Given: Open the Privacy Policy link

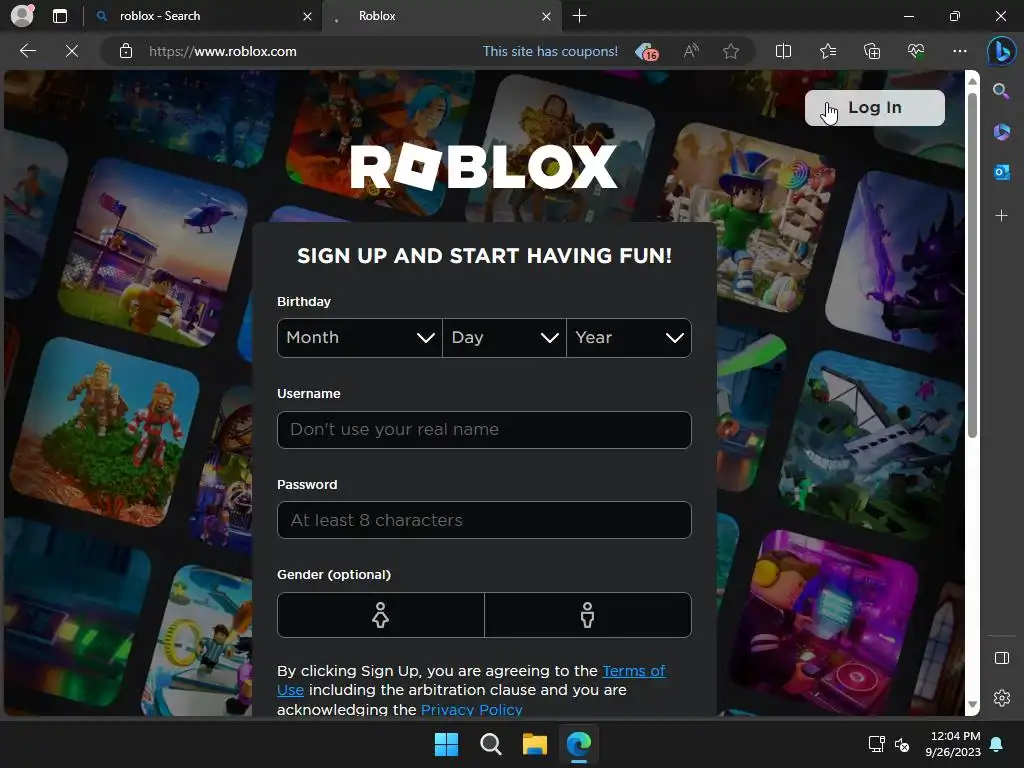Looking at the screenshot, I should tap(472, 709).
